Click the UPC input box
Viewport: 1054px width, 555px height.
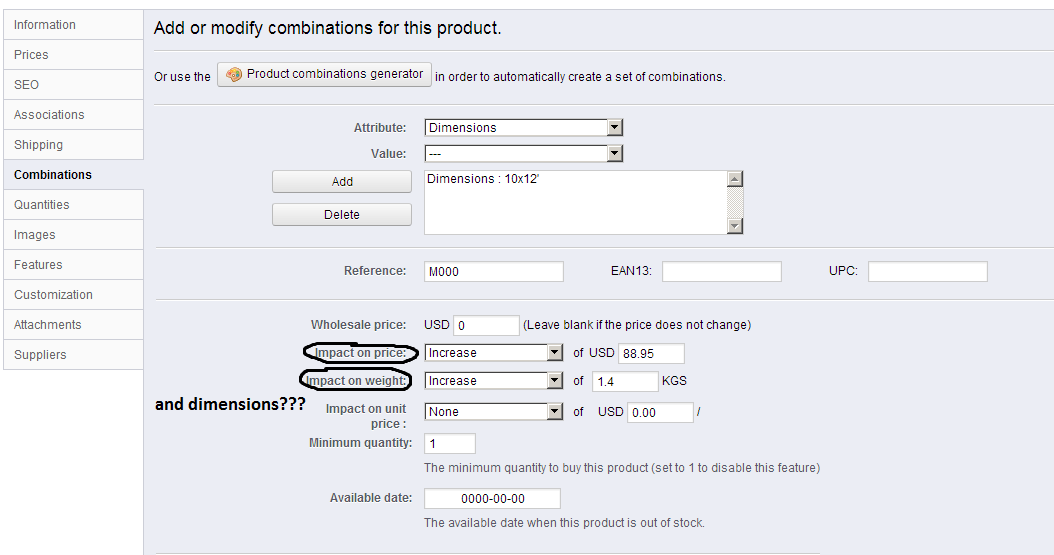pos(927,272)
